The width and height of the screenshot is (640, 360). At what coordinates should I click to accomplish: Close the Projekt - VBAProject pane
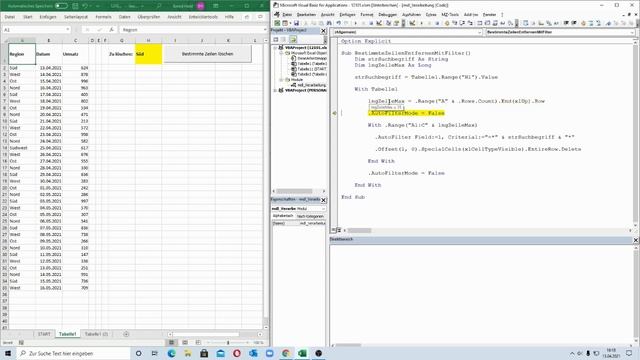pyautogui.click(x=323, y=31)
